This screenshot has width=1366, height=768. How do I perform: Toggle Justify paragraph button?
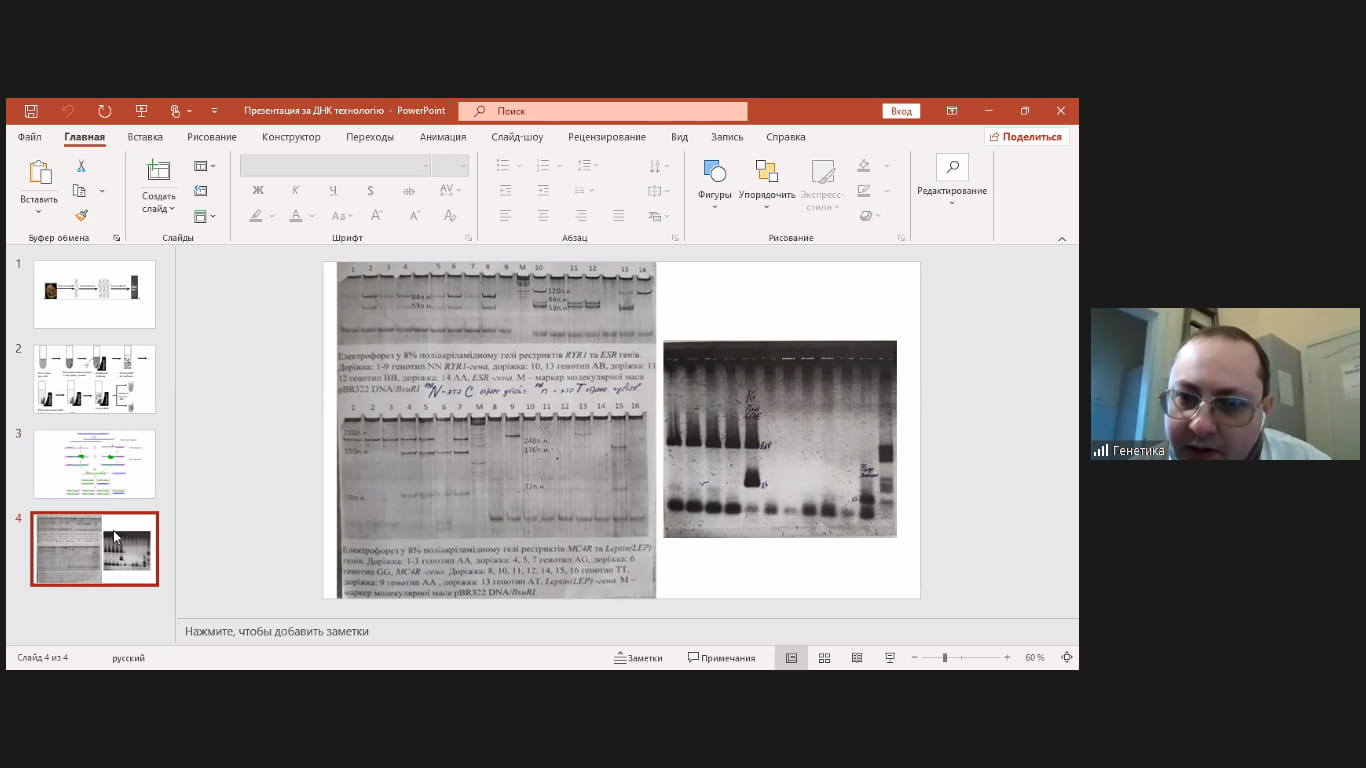618,215
